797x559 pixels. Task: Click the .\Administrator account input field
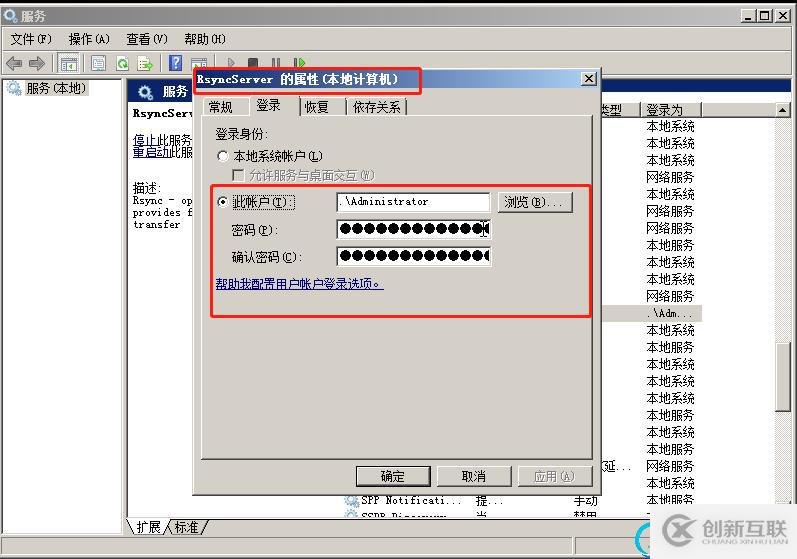coord(413,202)
